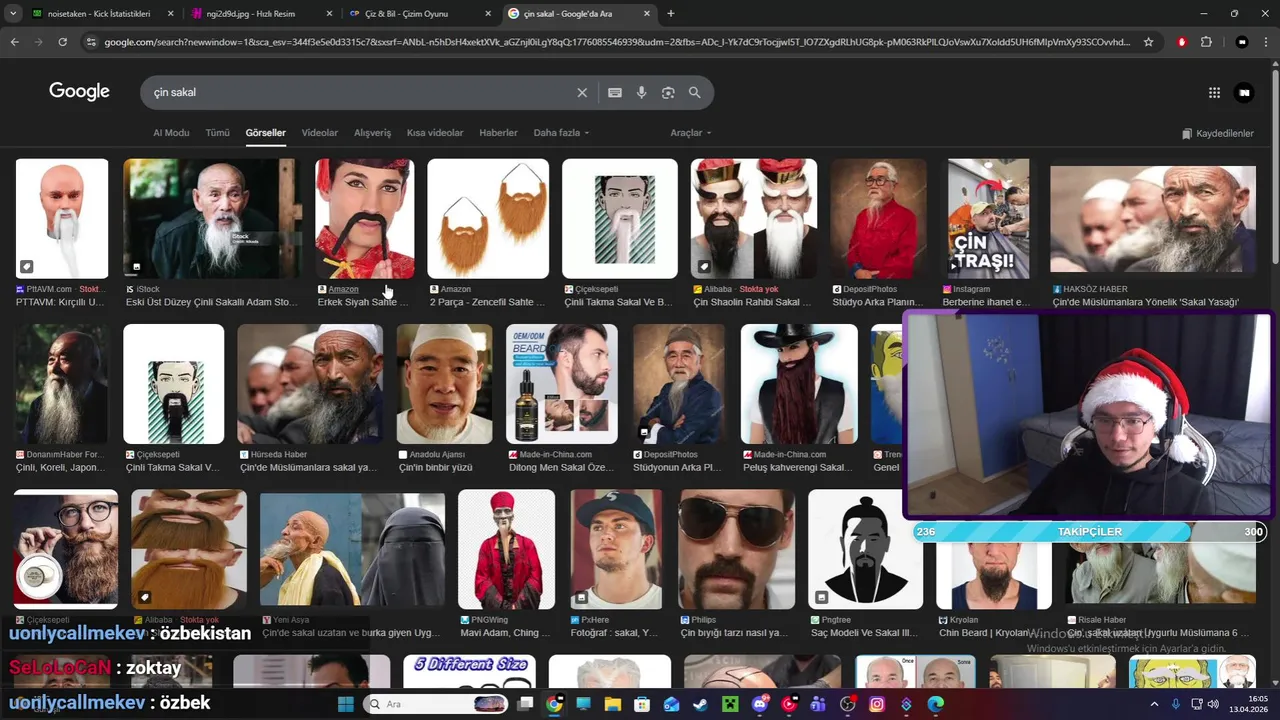1280x720 pixels.
Task: Switch to the 'AI Modu' tab
Action: 171,133
